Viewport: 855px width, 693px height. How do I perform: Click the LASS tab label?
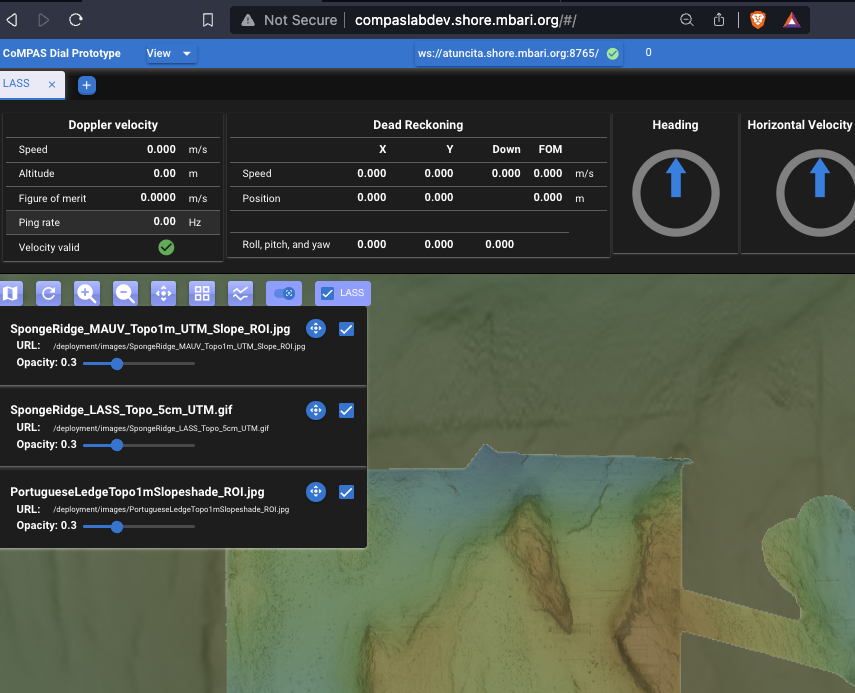pos(17,84)
